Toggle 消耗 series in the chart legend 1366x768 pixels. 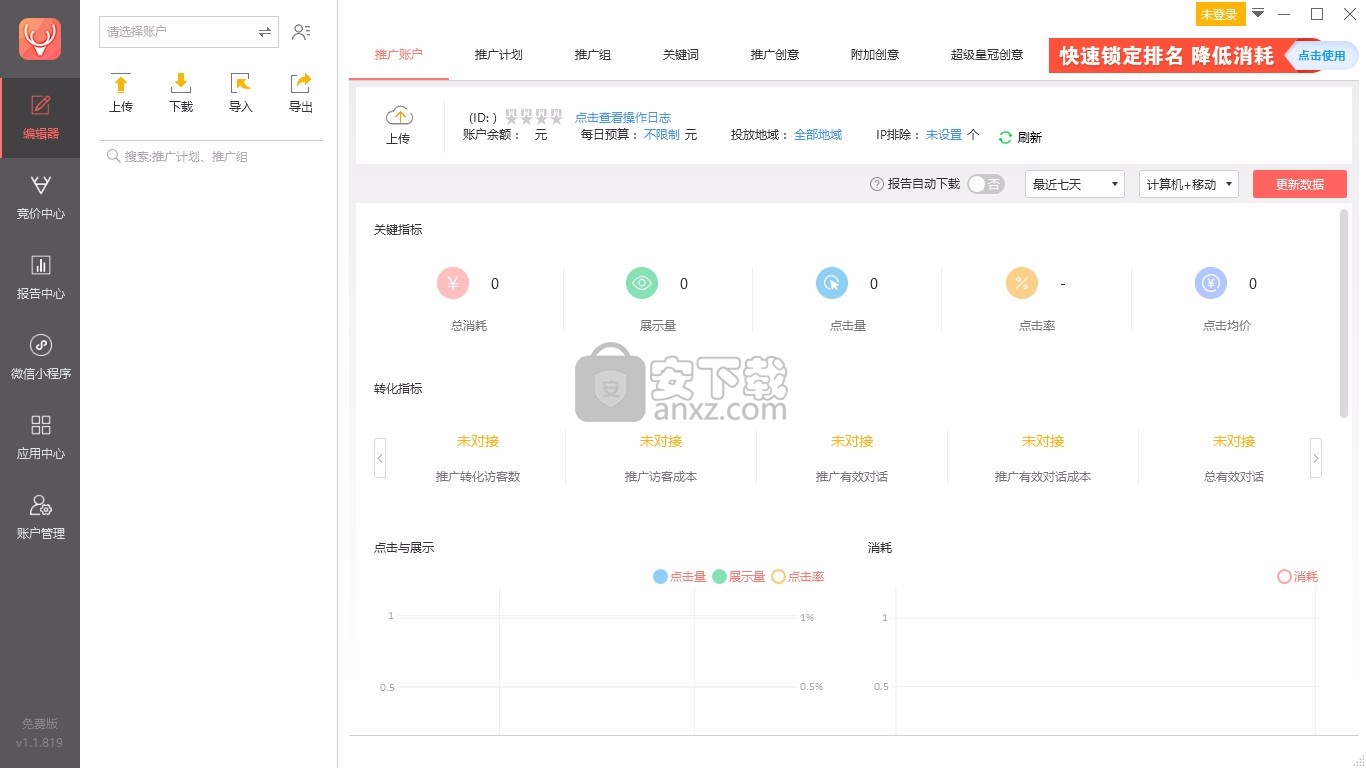pos(1298,576)
